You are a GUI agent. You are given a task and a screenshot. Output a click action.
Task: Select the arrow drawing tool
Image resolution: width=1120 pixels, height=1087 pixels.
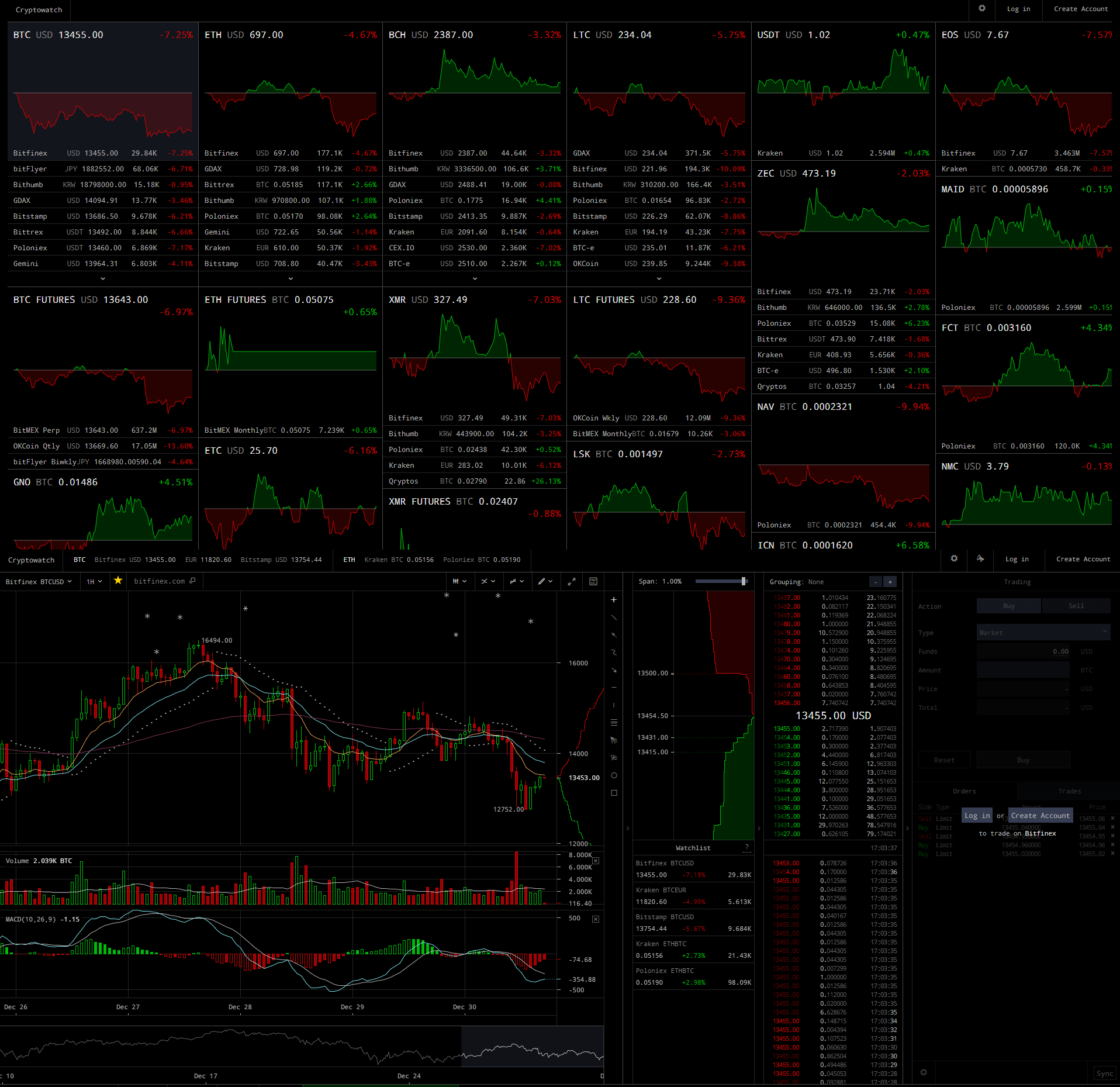pyautogui.click(x=614, y=670)
